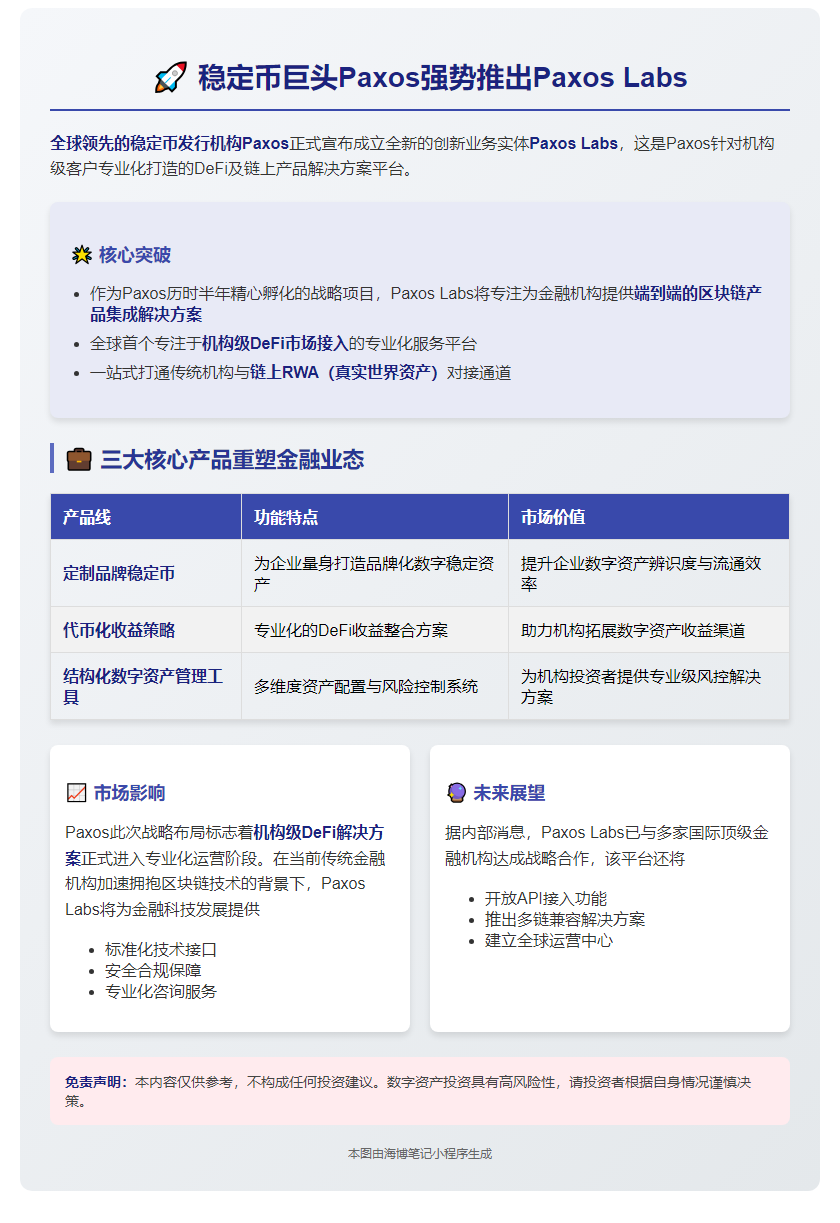The height and width of the screenshot is (1223, 840).
Task: Click the 本图由海博笔记小程序生成 footer text
Action: [420, 1152]
